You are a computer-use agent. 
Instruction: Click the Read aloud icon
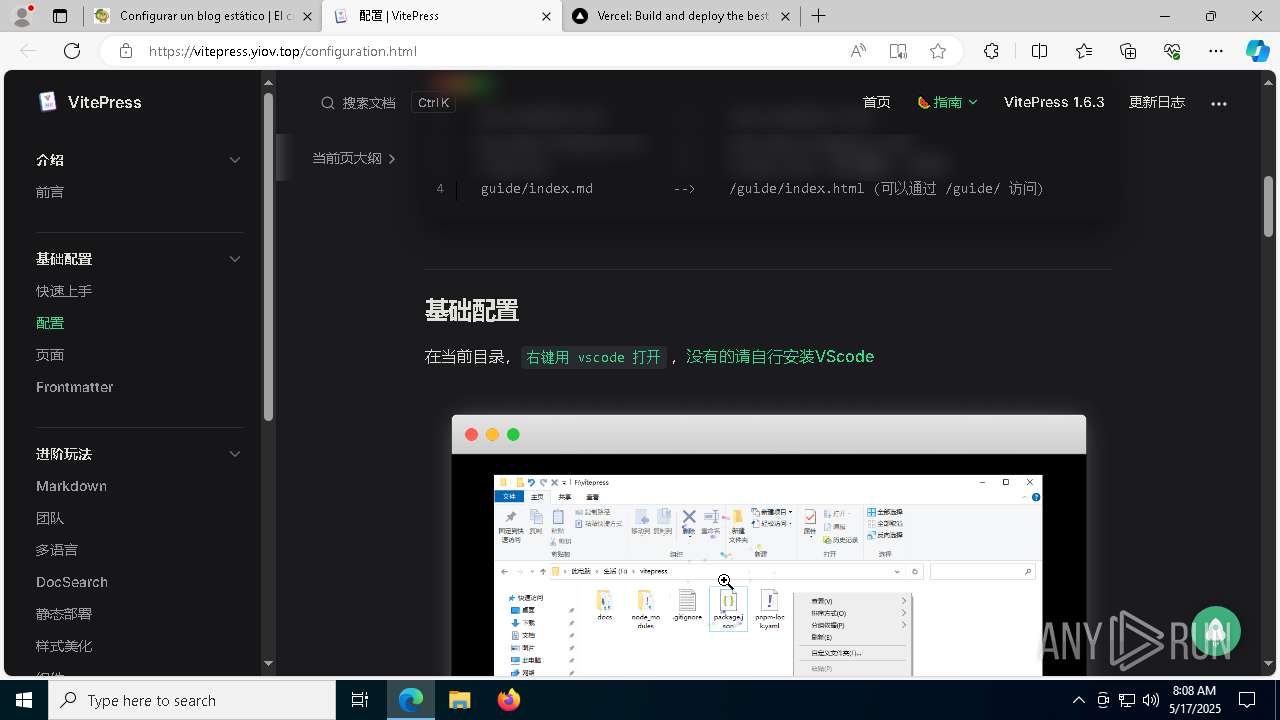pos(858,51)
